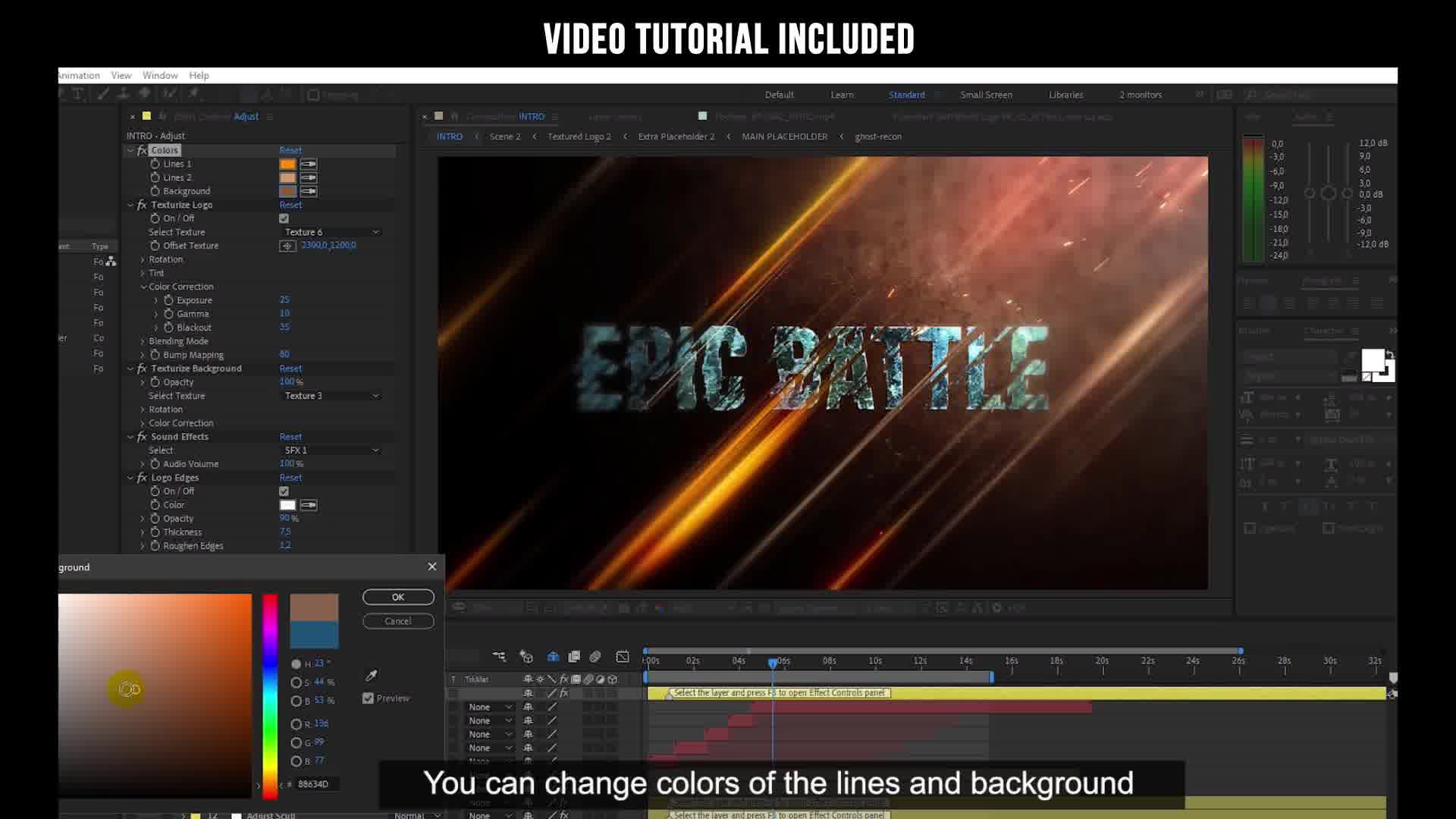Switch to the Default workspace
The width and height of the screenshot is (1456, 819).
point(779,95)
